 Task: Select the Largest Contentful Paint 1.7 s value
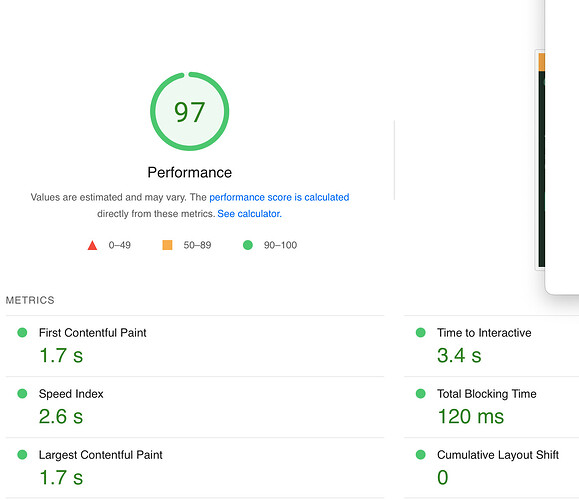[61, 477]
